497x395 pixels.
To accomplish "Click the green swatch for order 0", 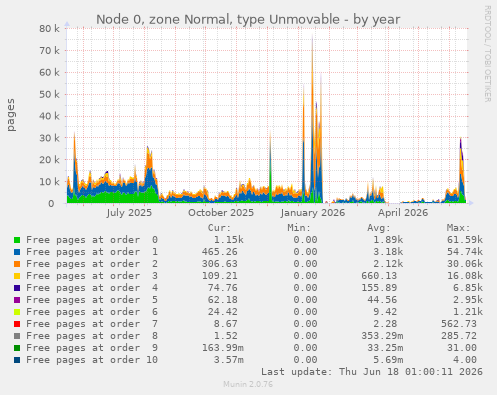I will [17, 240].
